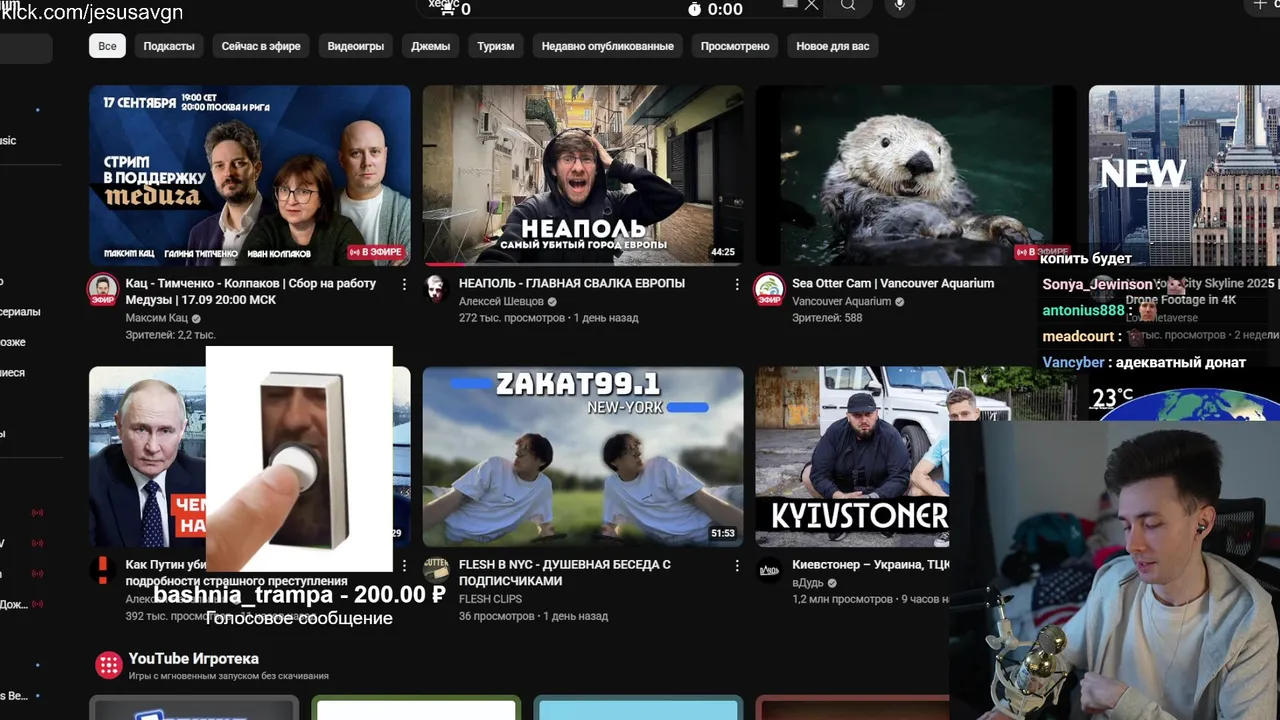The image size is (1280, 720).
Task: Open the вДудь channel name link
Action: [x=810, y=583]
